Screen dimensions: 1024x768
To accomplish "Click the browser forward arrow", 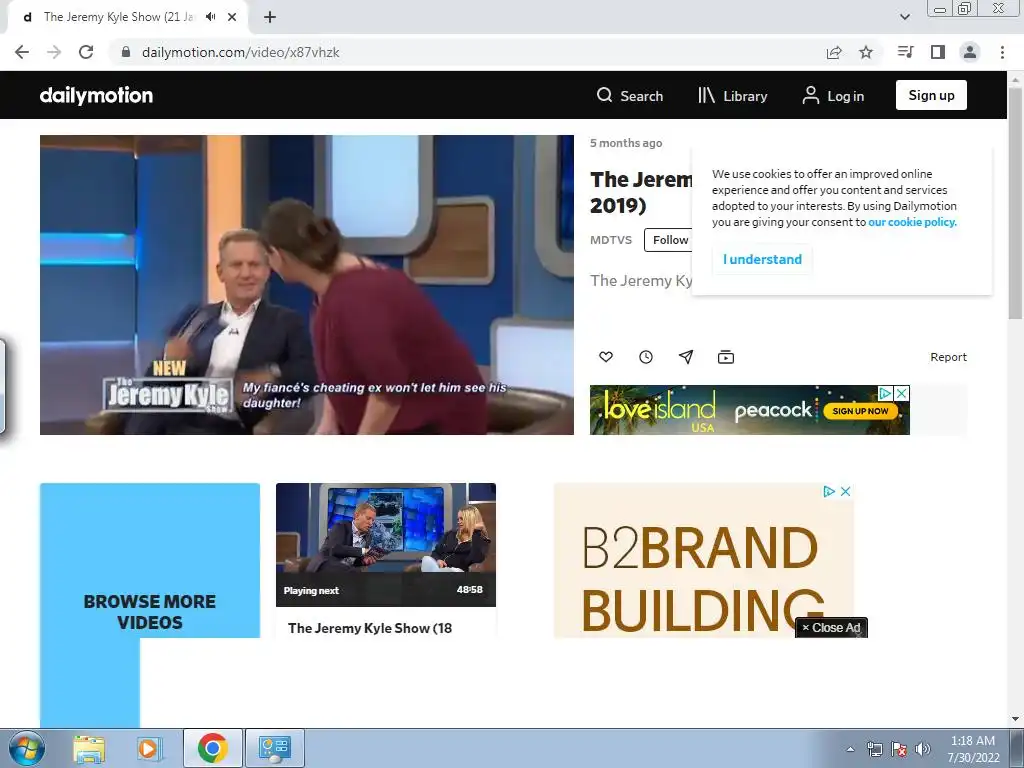I will pos(54,52).
